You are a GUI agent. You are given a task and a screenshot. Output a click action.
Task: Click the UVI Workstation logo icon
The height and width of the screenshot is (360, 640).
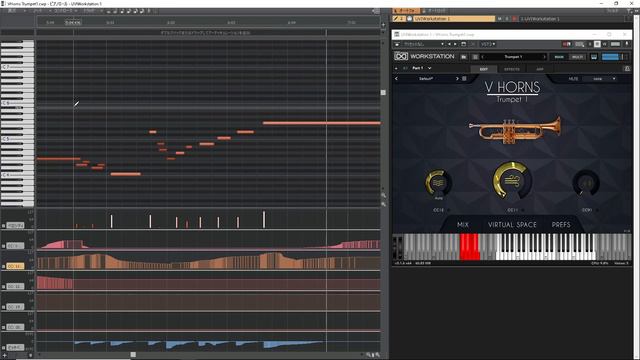coord(401,56)
